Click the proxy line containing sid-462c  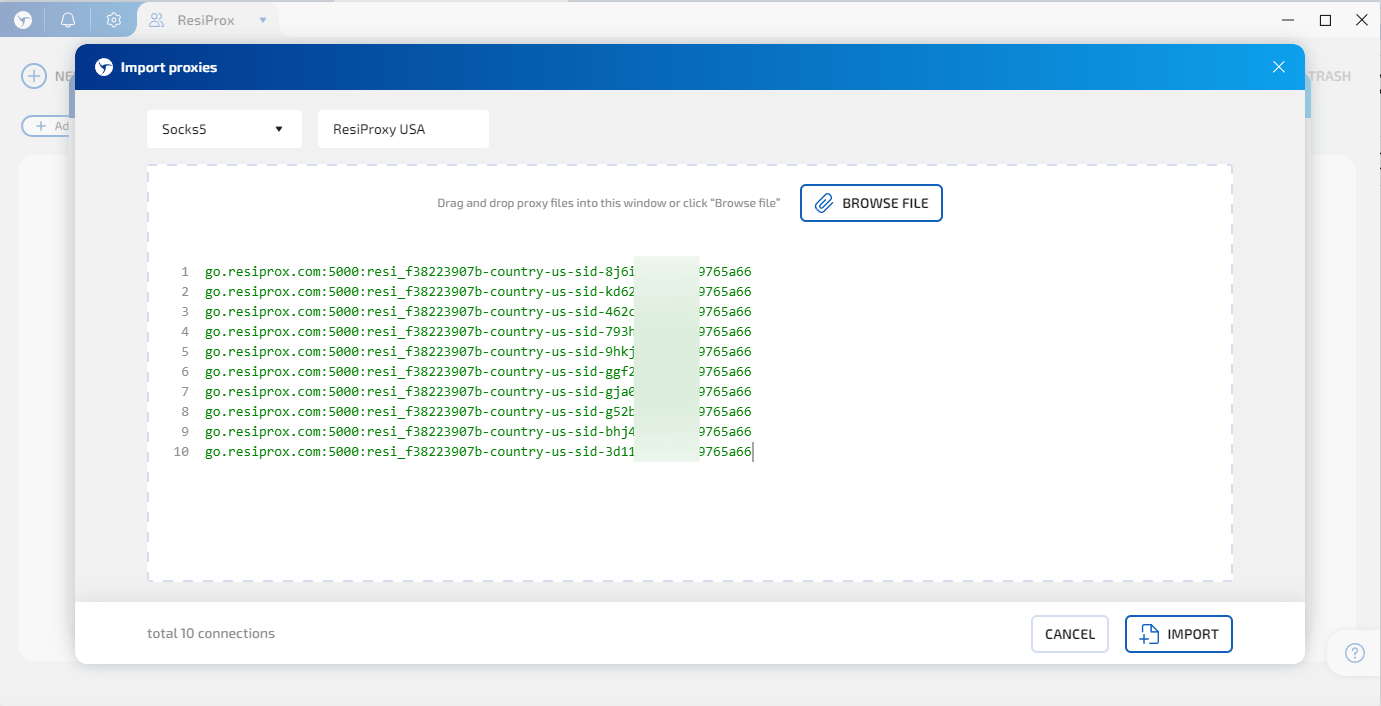tap(478, 312)
